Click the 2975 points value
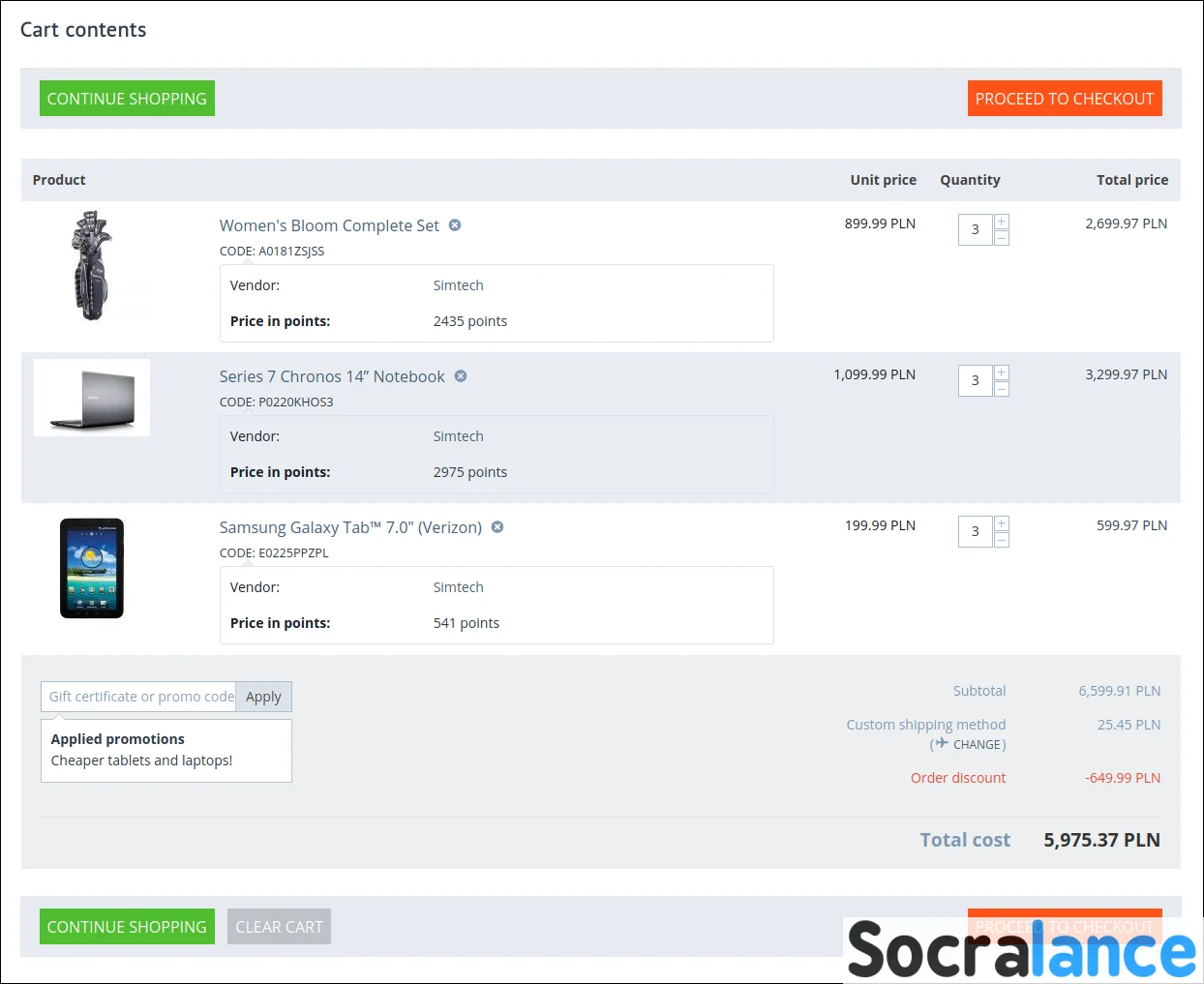This screenshot has width=1204, height=984. tap(470, 472)
